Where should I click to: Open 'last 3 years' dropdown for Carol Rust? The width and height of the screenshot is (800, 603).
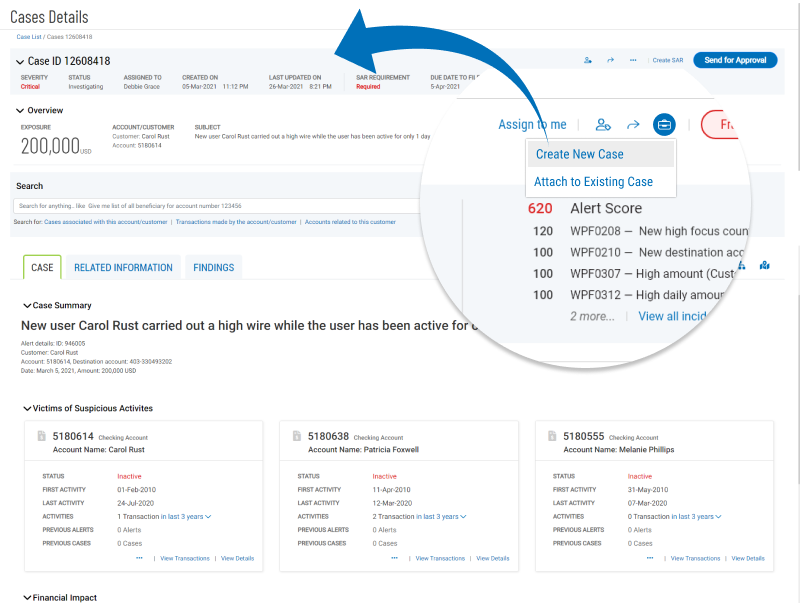189,516
